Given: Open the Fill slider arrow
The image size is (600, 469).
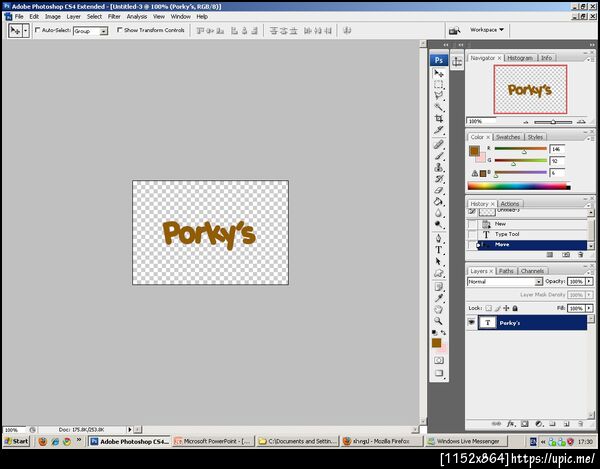Looking at the screenshot, I should [x=589, y=308].
